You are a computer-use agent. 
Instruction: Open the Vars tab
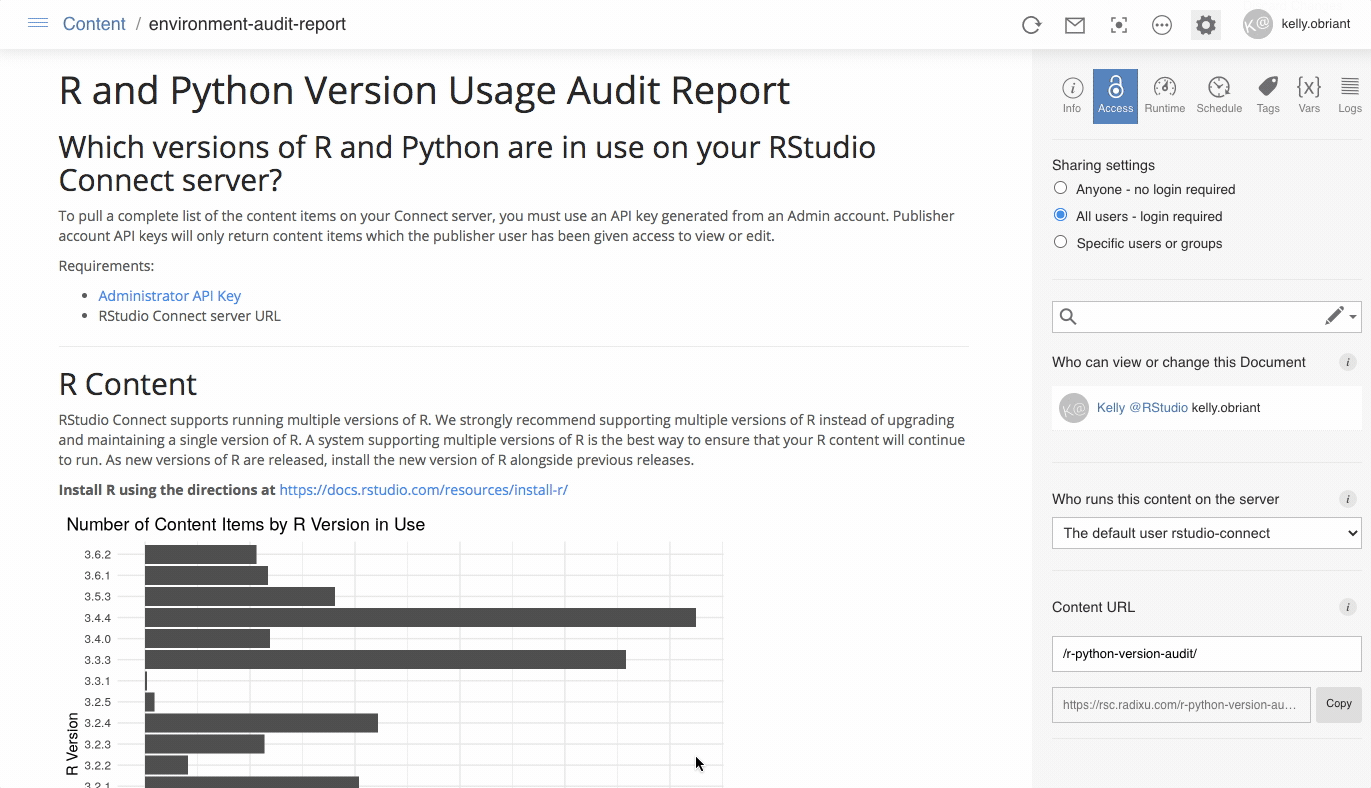tap(1309, 96)
